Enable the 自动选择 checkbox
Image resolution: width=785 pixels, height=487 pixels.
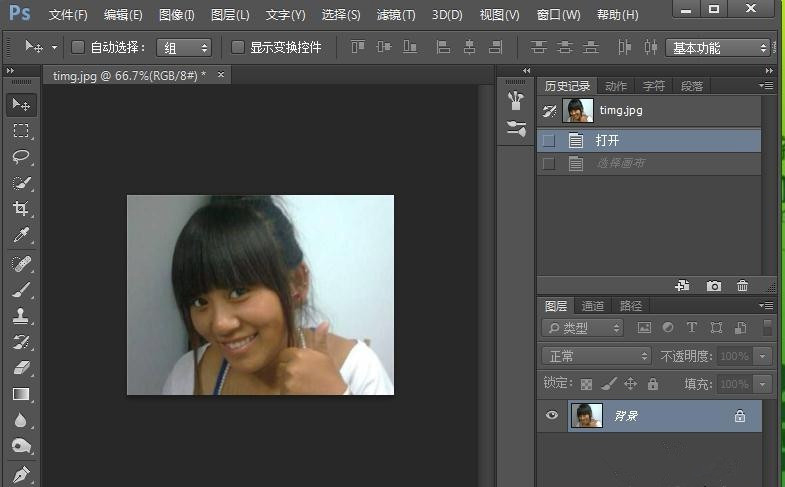(x=79, y=47)
